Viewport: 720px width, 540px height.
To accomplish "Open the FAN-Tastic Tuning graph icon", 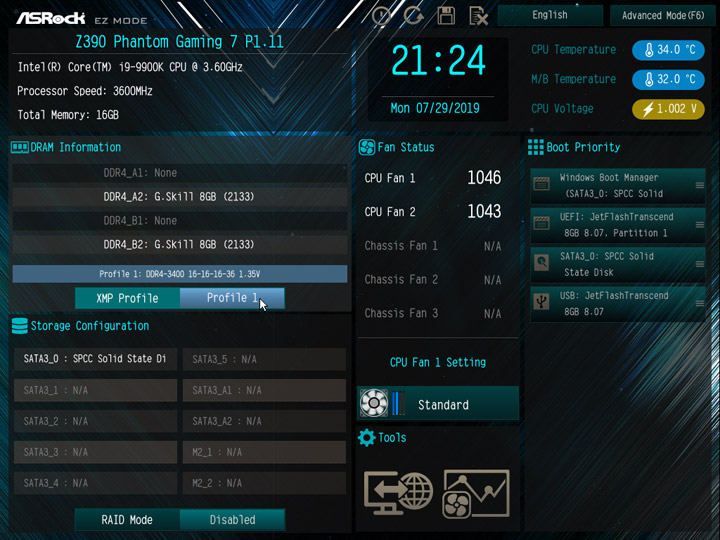I will click(x=476, y=494).
